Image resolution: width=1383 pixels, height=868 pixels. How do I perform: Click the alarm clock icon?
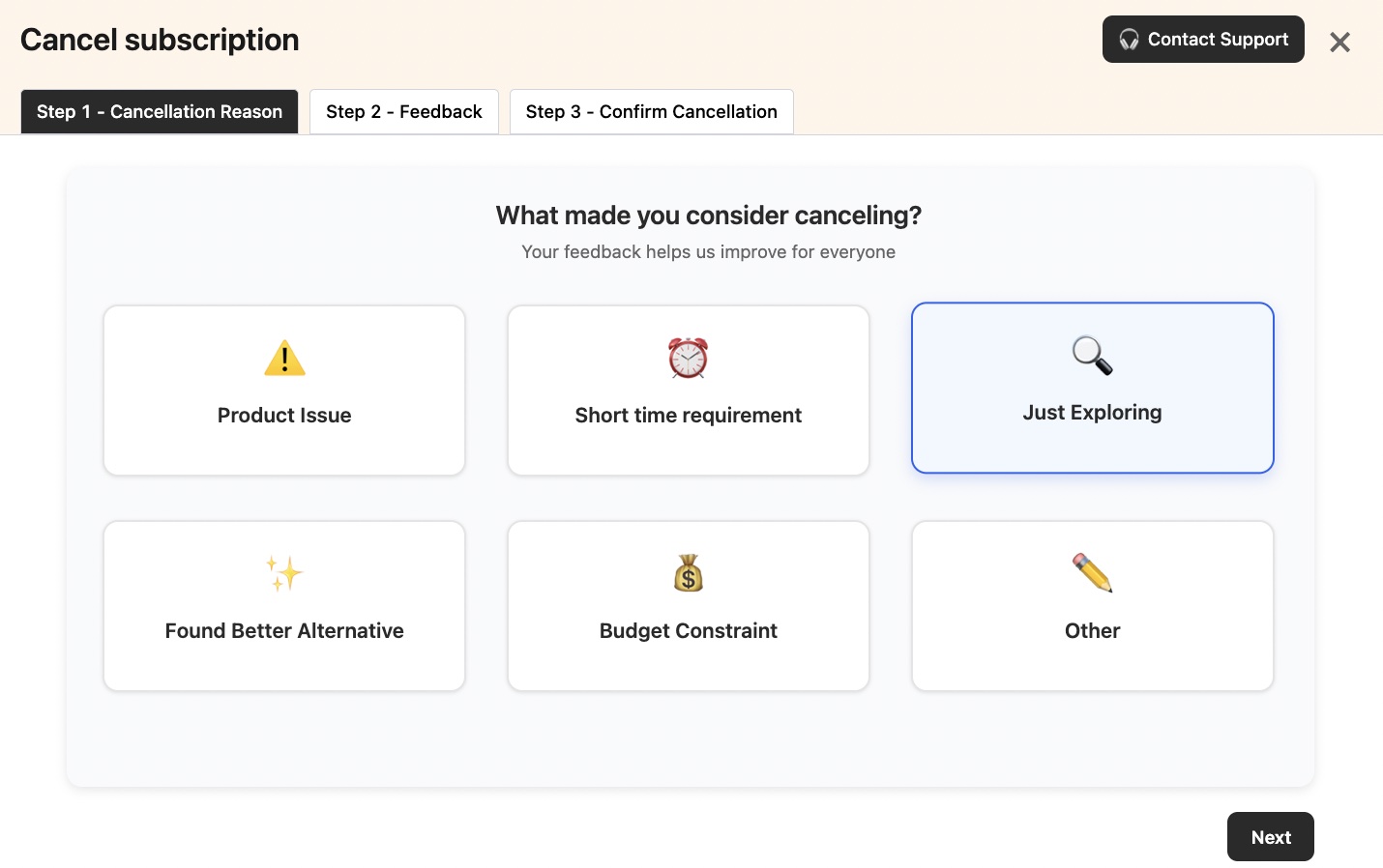pos(688,359)
